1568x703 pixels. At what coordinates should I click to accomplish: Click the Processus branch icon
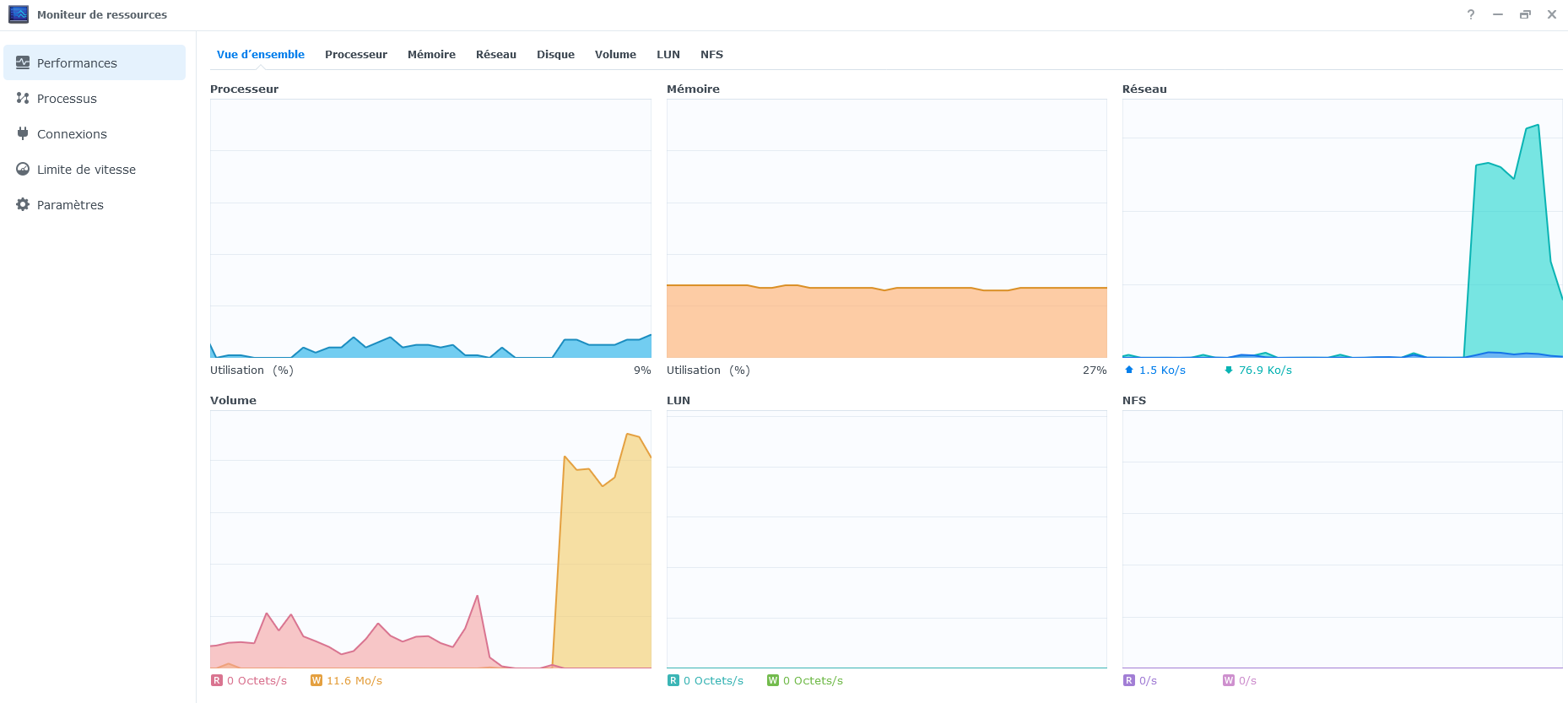tap(23, 98)
